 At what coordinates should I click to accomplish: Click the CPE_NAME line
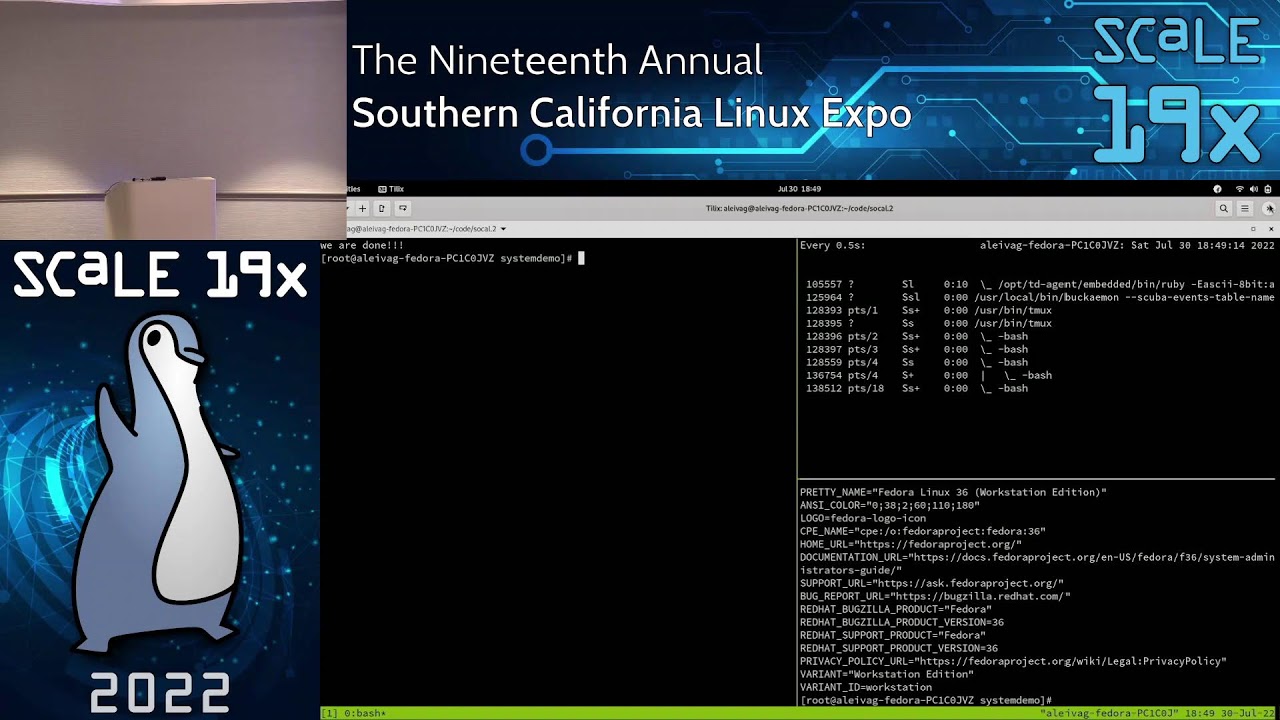(923, 531)
